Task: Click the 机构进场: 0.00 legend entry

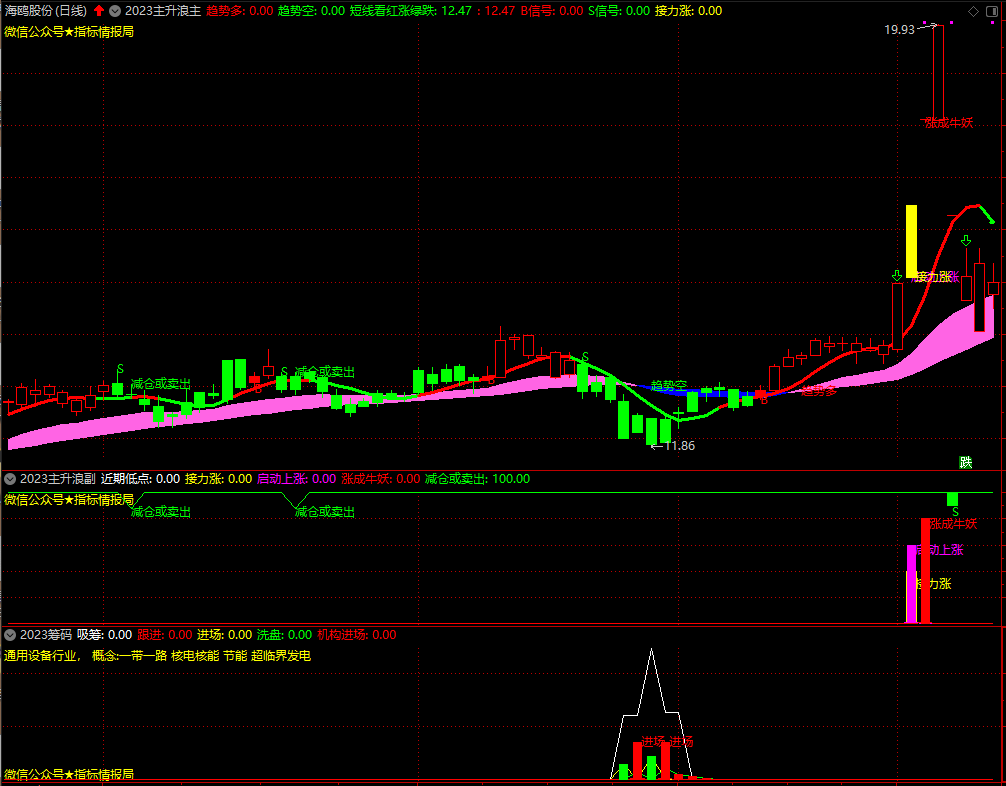Action: pos(357,635)
